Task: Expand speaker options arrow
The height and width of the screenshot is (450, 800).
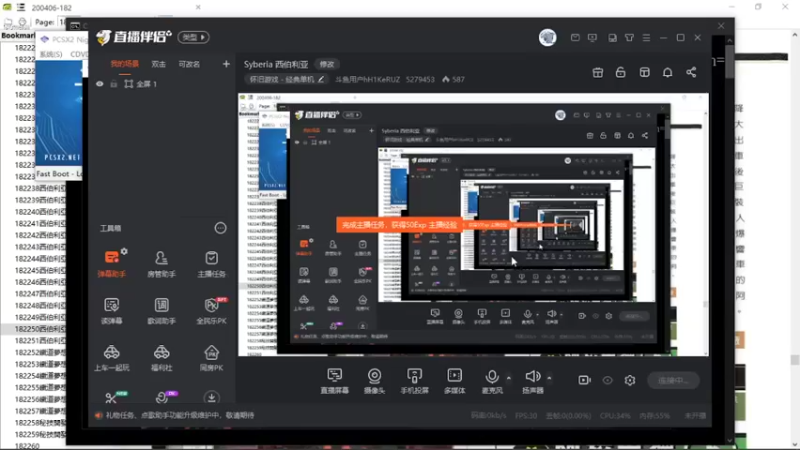Action: point(549,378)
